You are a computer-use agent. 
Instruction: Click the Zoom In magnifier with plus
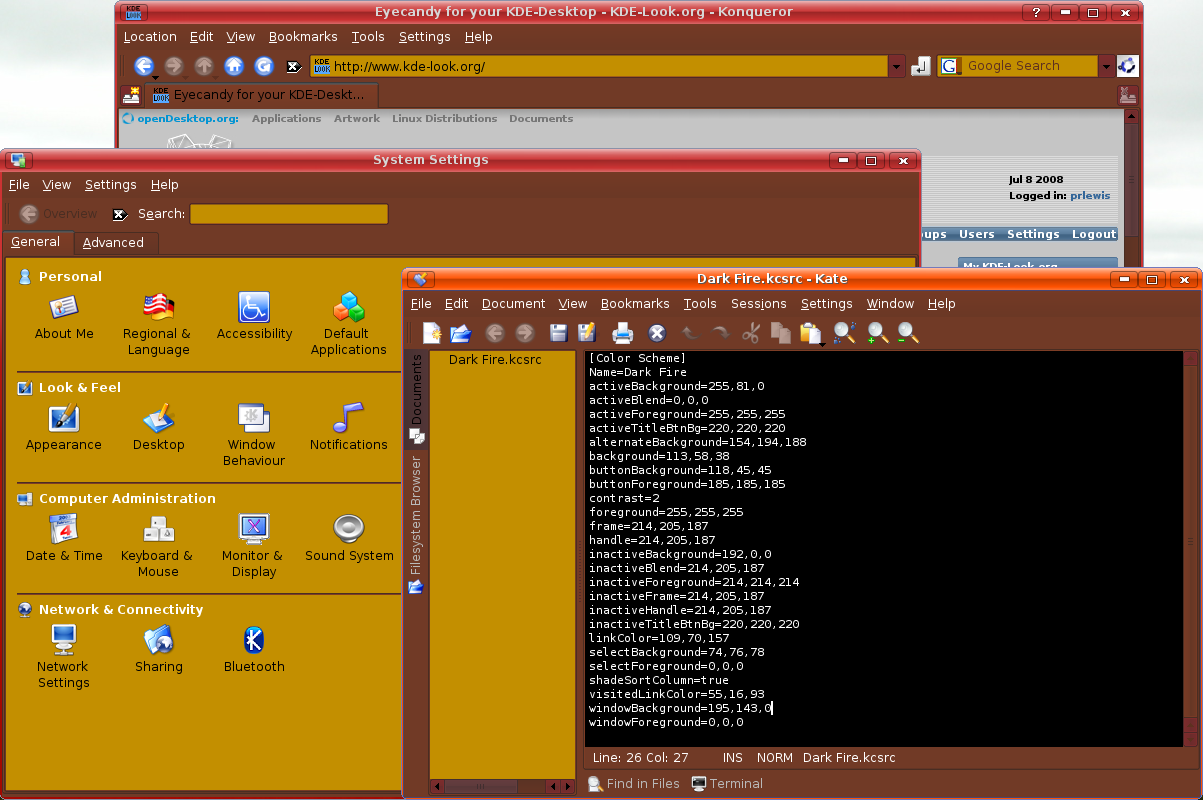[878, 333]
